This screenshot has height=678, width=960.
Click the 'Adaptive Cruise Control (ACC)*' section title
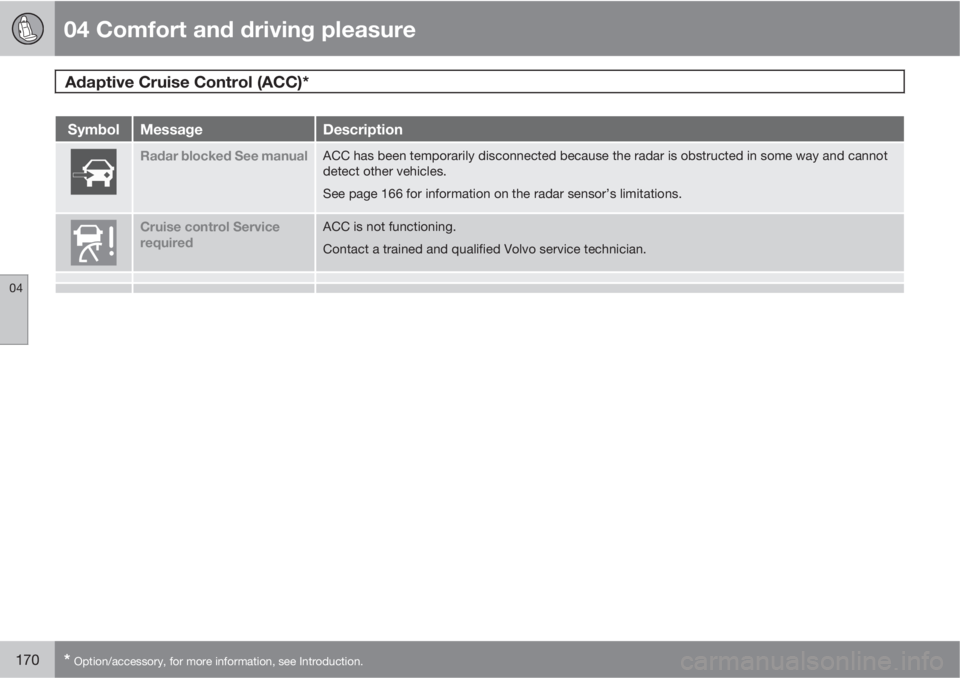click(x=187, y=82)
